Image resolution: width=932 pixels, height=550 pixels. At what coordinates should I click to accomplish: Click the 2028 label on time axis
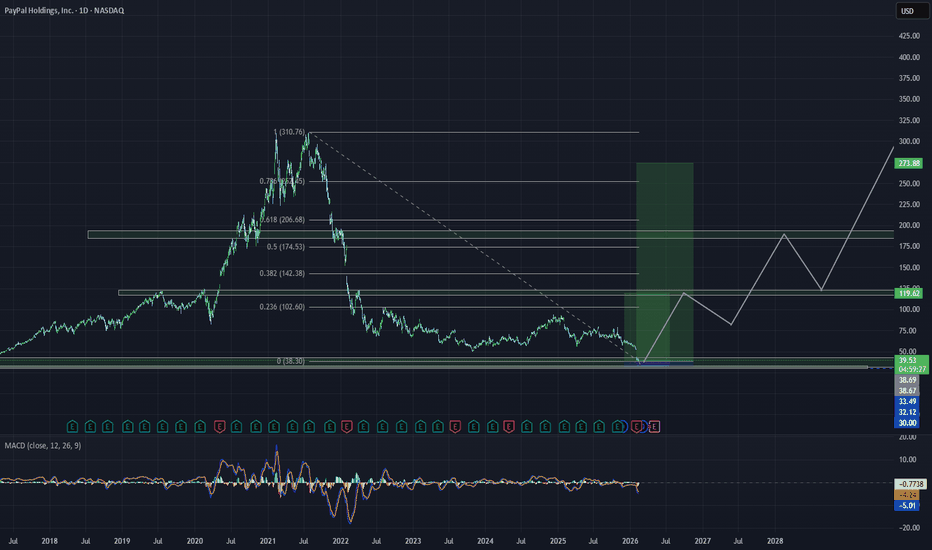click(775, 541)
